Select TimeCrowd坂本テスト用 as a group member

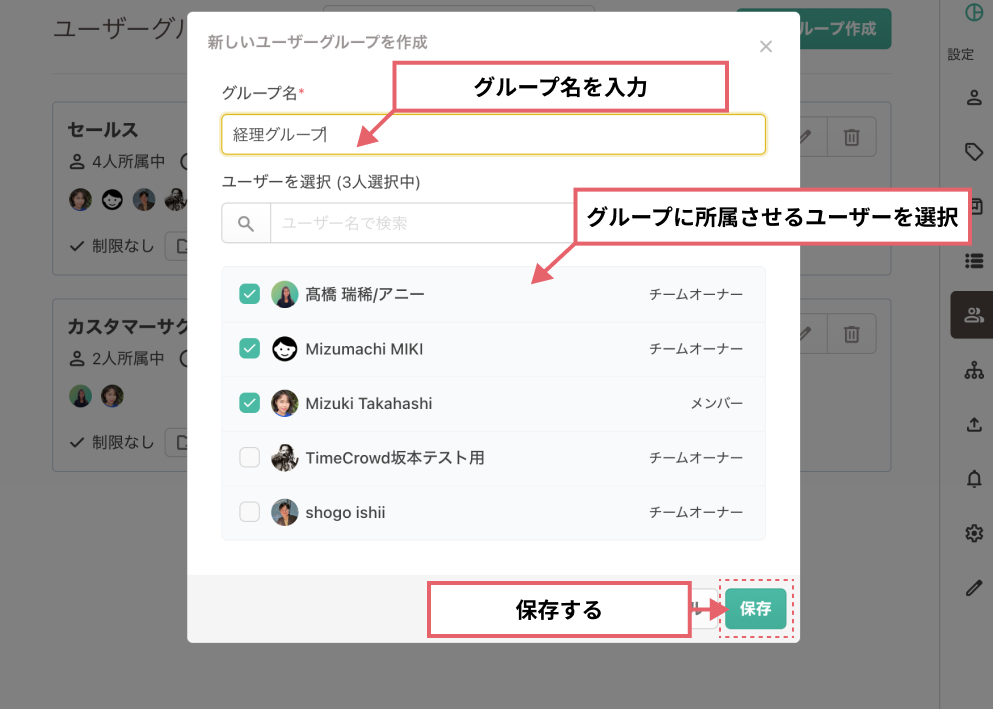(x=250, y=455)
